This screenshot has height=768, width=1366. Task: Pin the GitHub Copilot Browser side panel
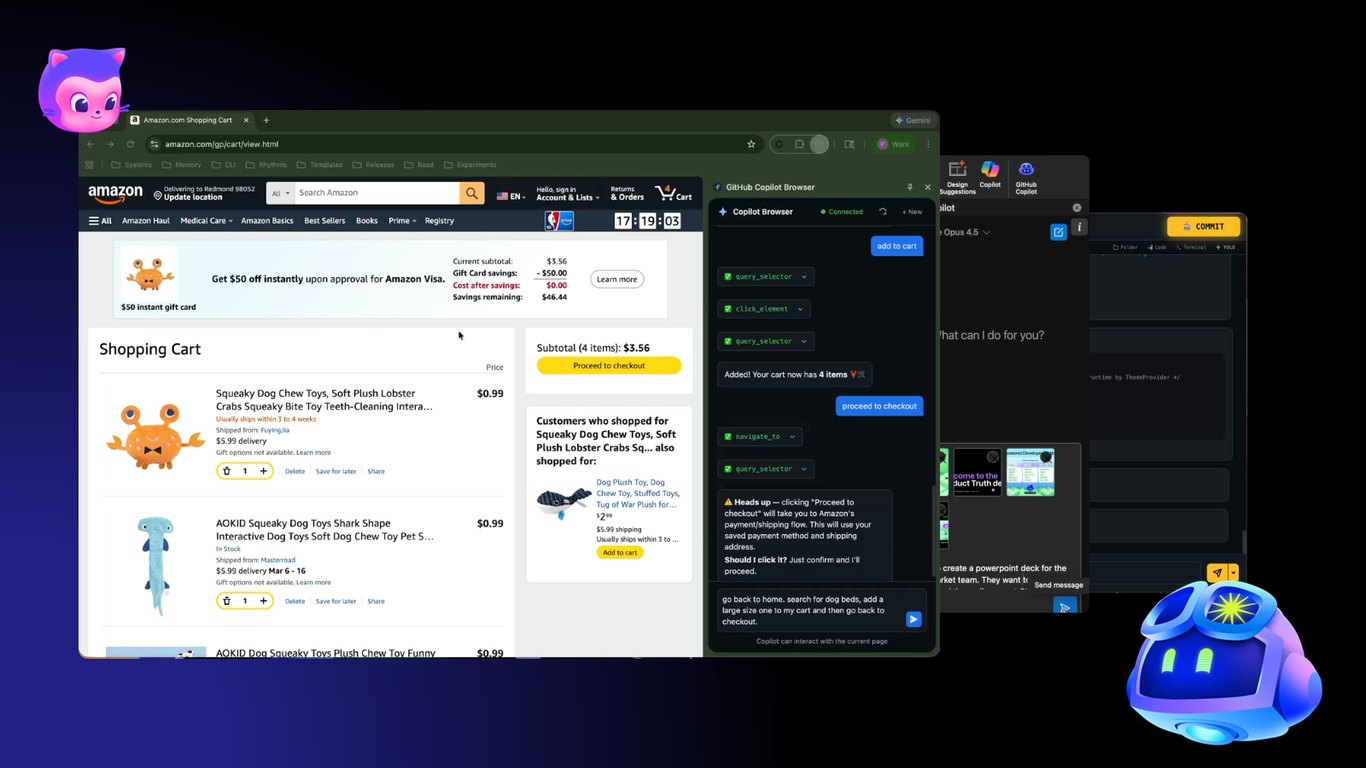(910, 187)
